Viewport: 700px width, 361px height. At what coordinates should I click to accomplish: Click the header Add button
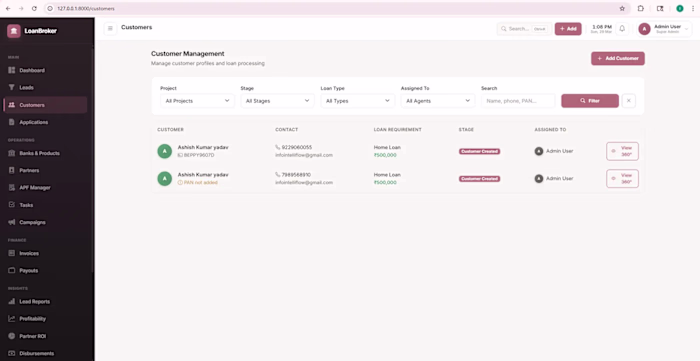click(x=568, y=29)
